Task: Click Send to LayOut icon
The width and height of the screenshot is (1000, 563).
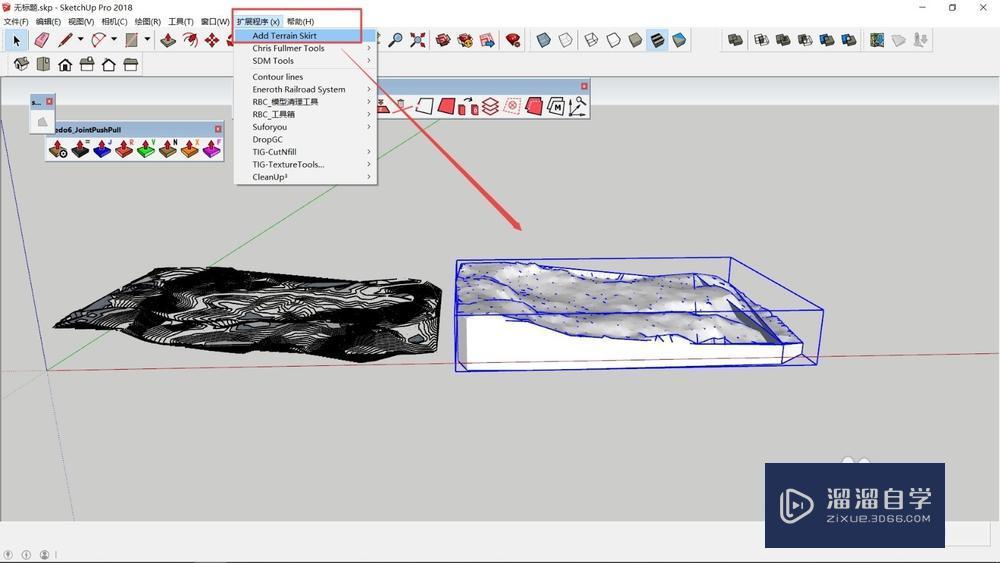Action: pos(487,40)
